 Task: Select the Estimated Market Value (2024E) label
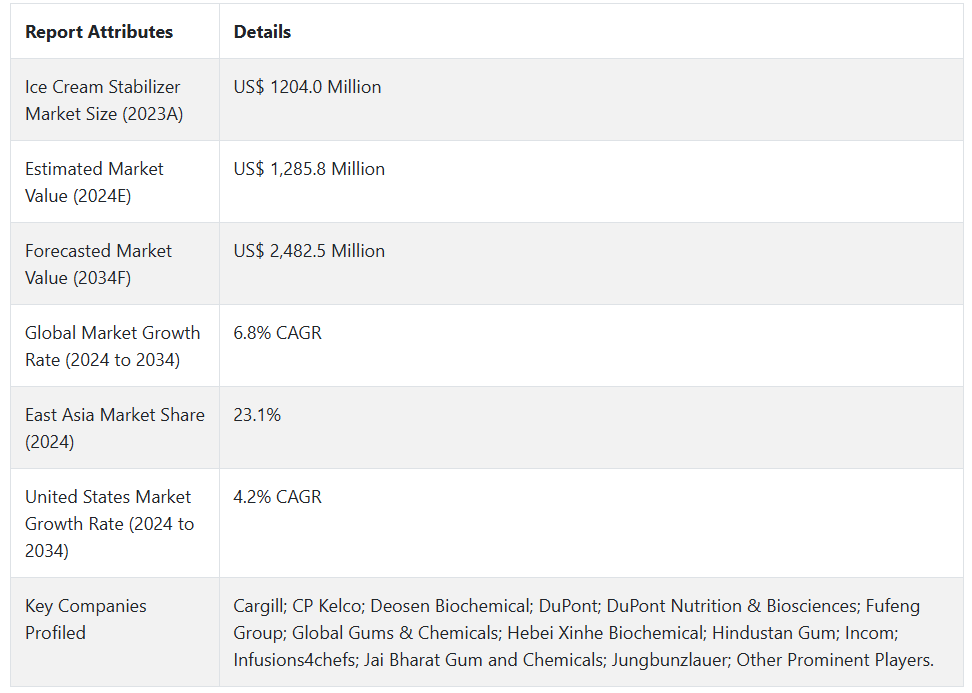click(x=94, y=182)
